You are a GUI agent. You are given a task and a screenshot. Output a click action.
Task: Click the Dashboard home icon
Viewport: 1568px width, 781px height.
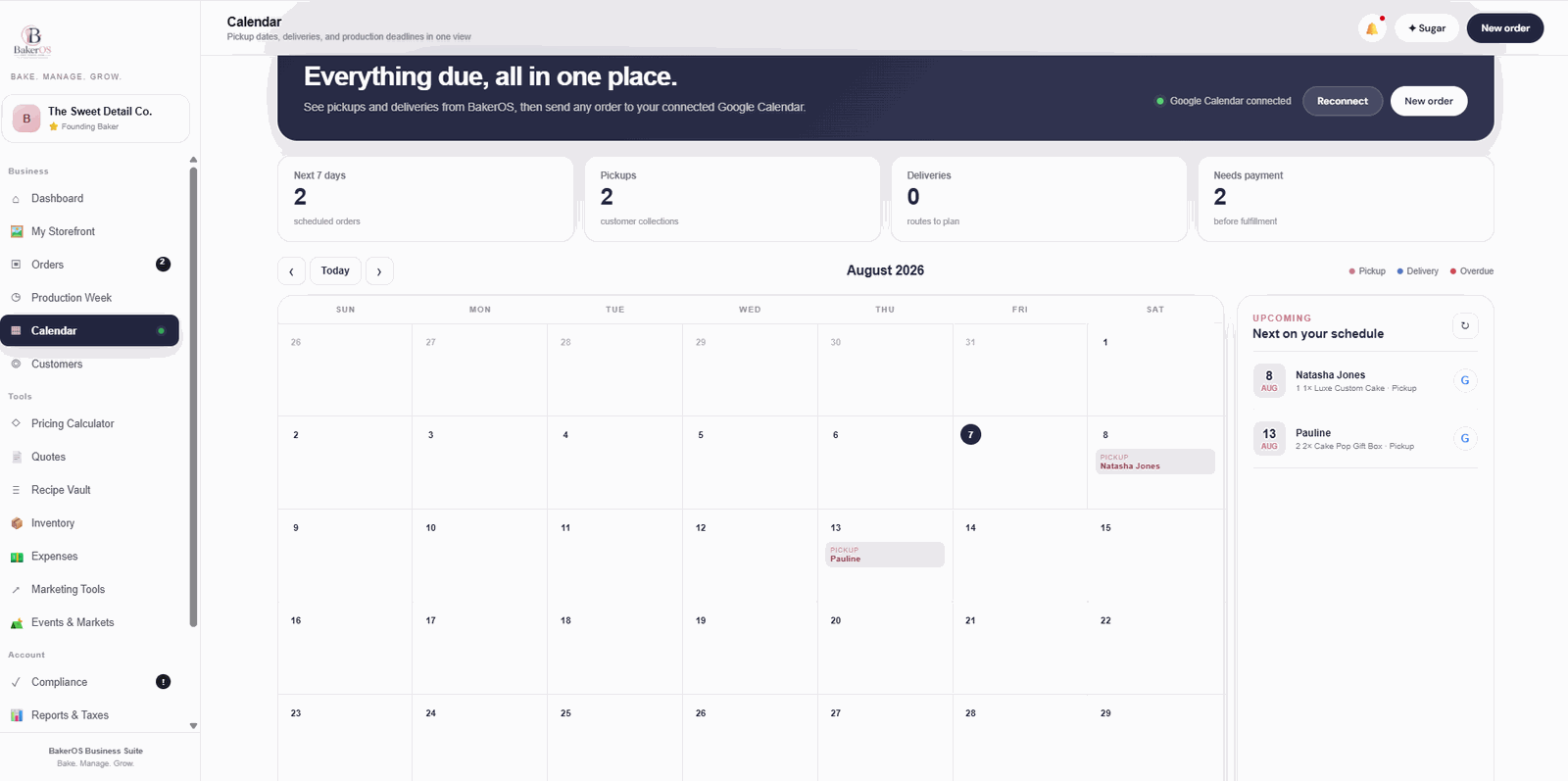[x=16, y=199]
